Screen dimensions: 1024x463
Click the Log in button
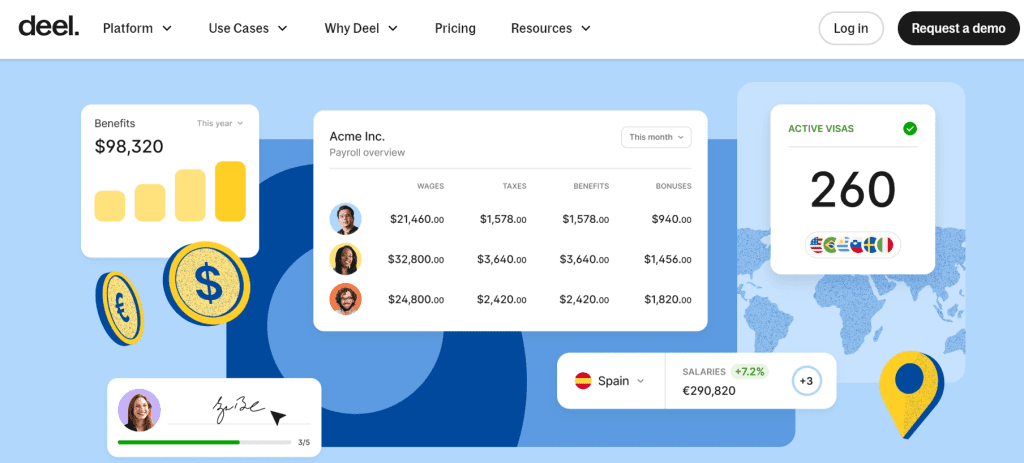(851, 28)
